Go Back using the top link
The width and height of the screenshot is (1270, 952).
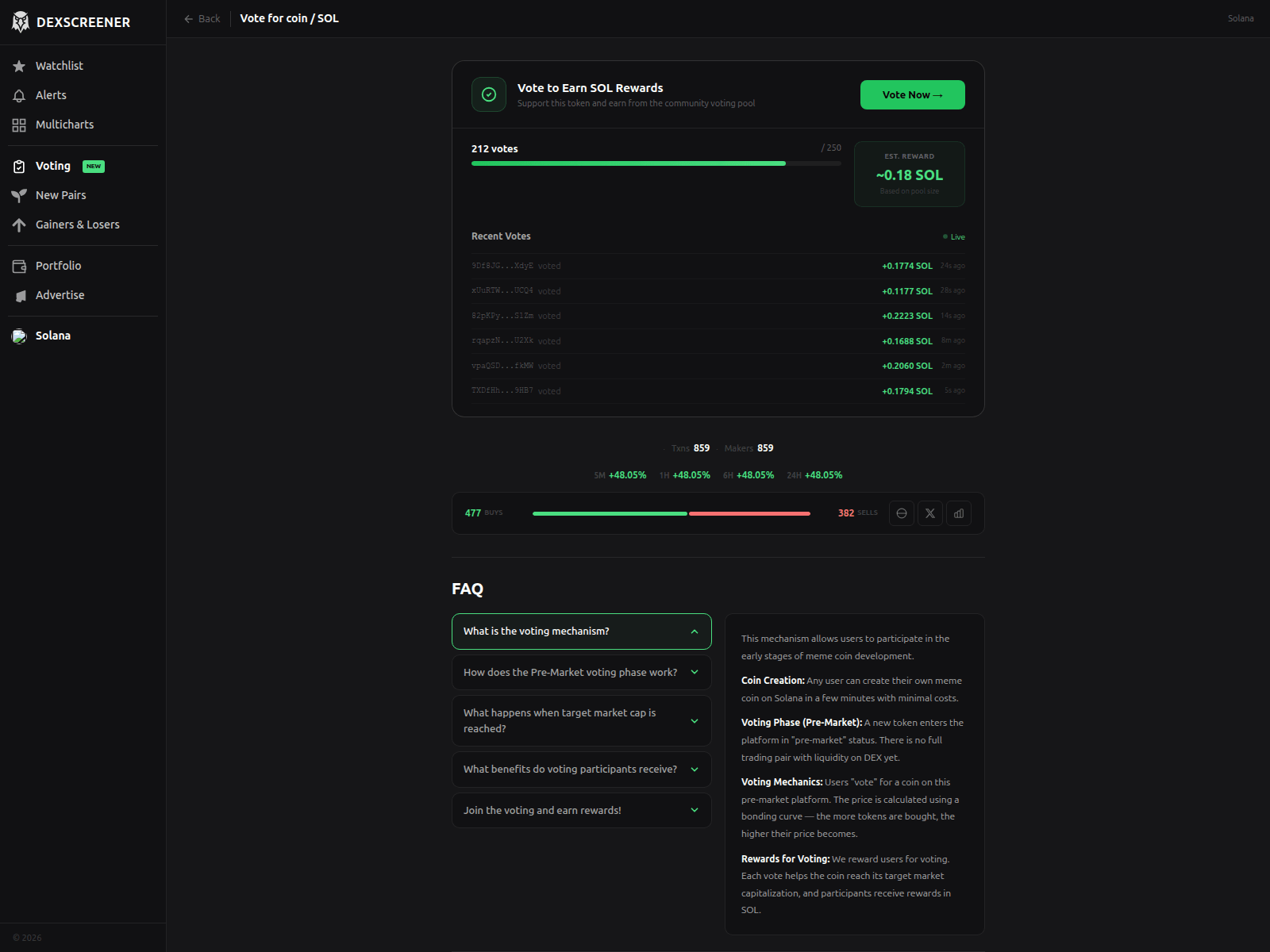click(202, 19)
